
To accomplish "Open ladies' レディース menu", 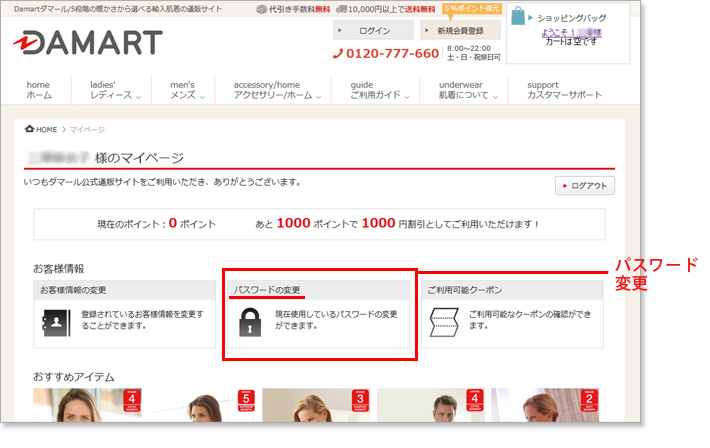I will point(111,90).
